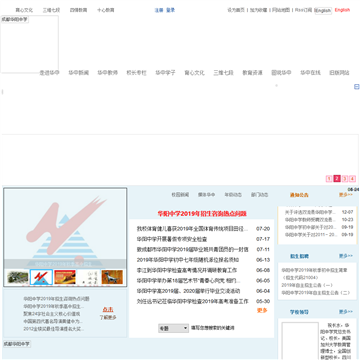Image resolution: width=360 pixels, height=360 pixels.
Task: Open 旧版网站 in main navigation
Action: (339, 73)
